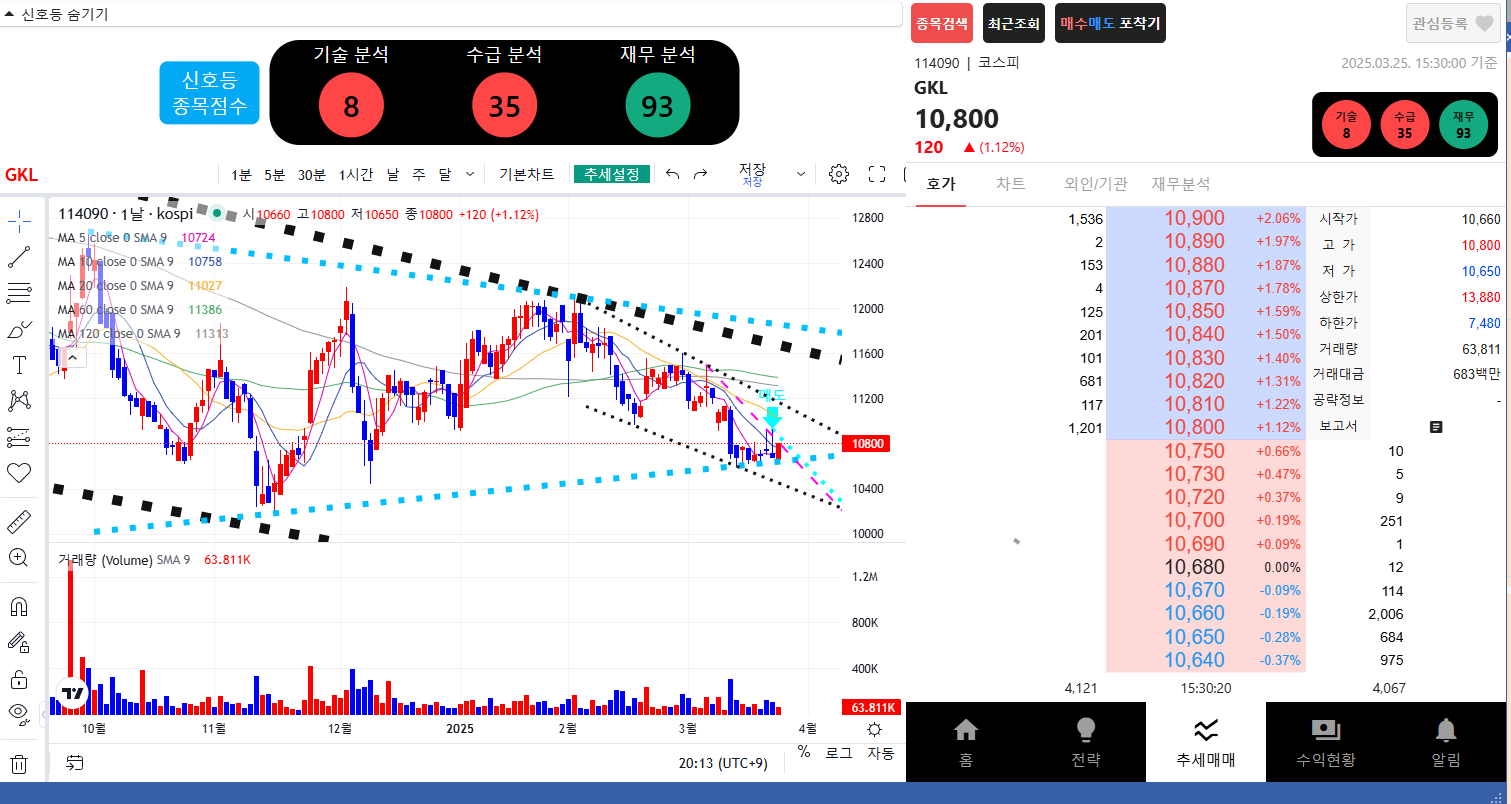
Task: Open the Fibonacci retracement tool
Action: (19, 293)
